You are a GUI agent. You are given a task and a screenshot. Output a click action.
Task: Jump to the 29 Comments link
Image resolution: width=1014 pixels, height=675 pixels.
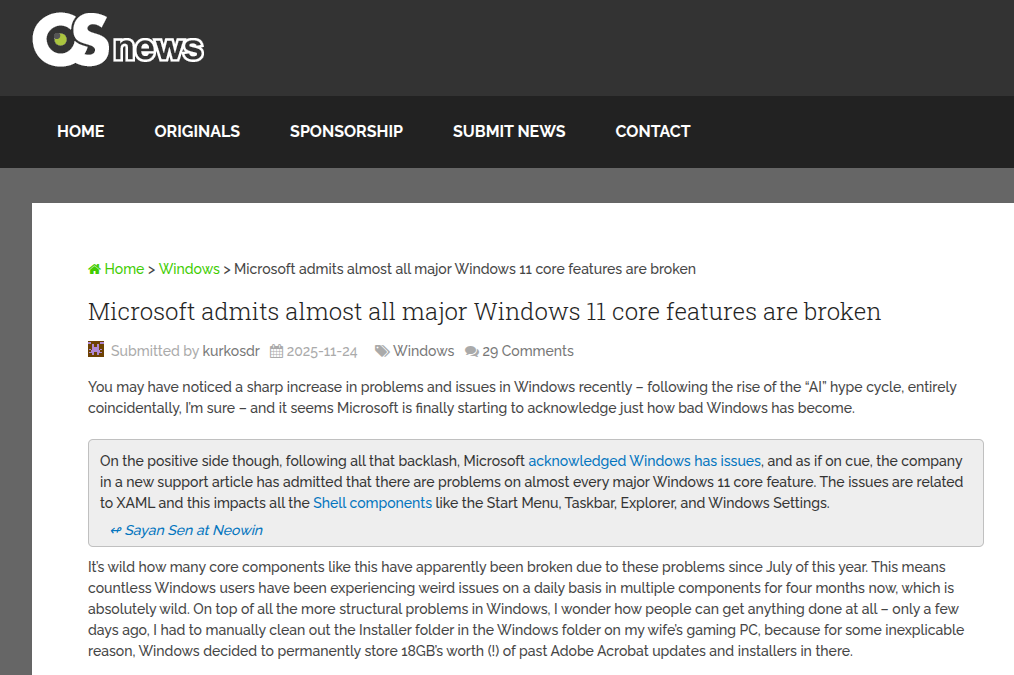[x=528, y=351]
